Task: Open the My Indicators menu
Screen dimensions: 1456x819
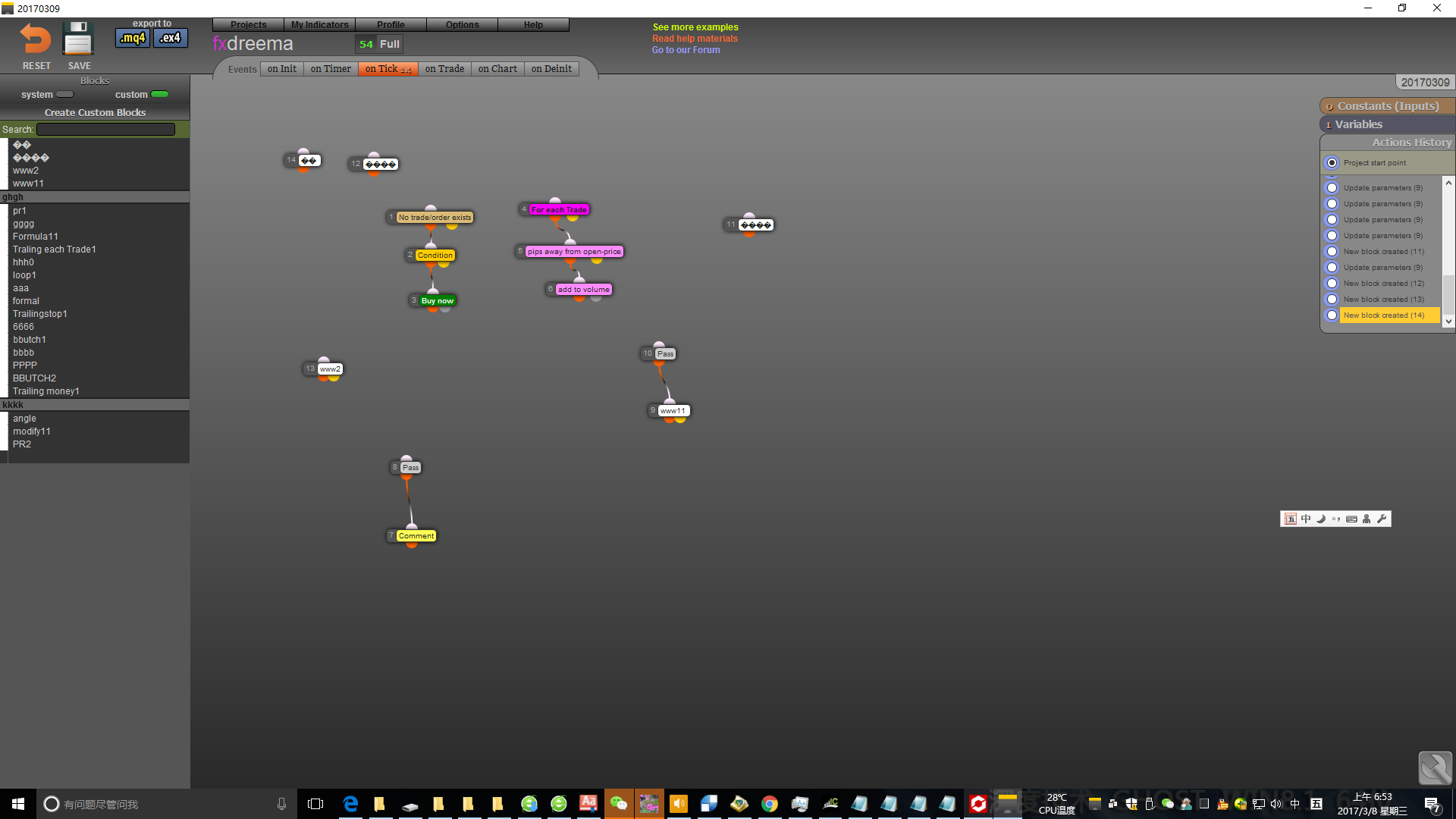Action: click(319, 25)
